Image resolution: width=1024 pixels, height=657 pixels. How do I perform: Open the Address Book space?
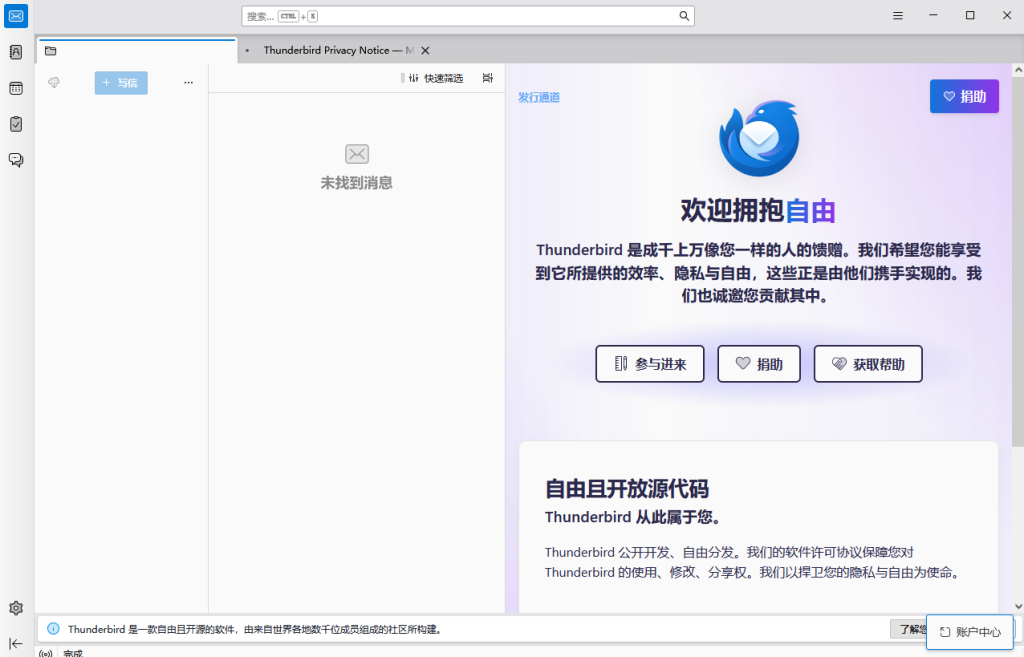point(16,52)
